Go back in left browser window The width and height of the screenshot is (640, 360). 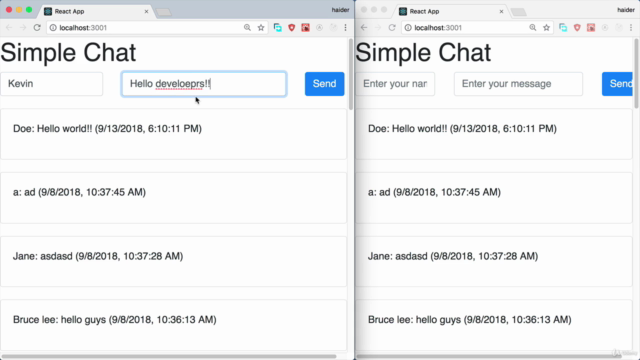coord(9,28)
